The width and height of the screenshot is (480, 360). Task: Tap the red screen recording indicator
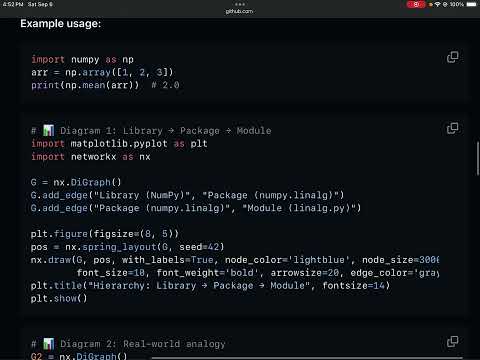tap(416, 4)
